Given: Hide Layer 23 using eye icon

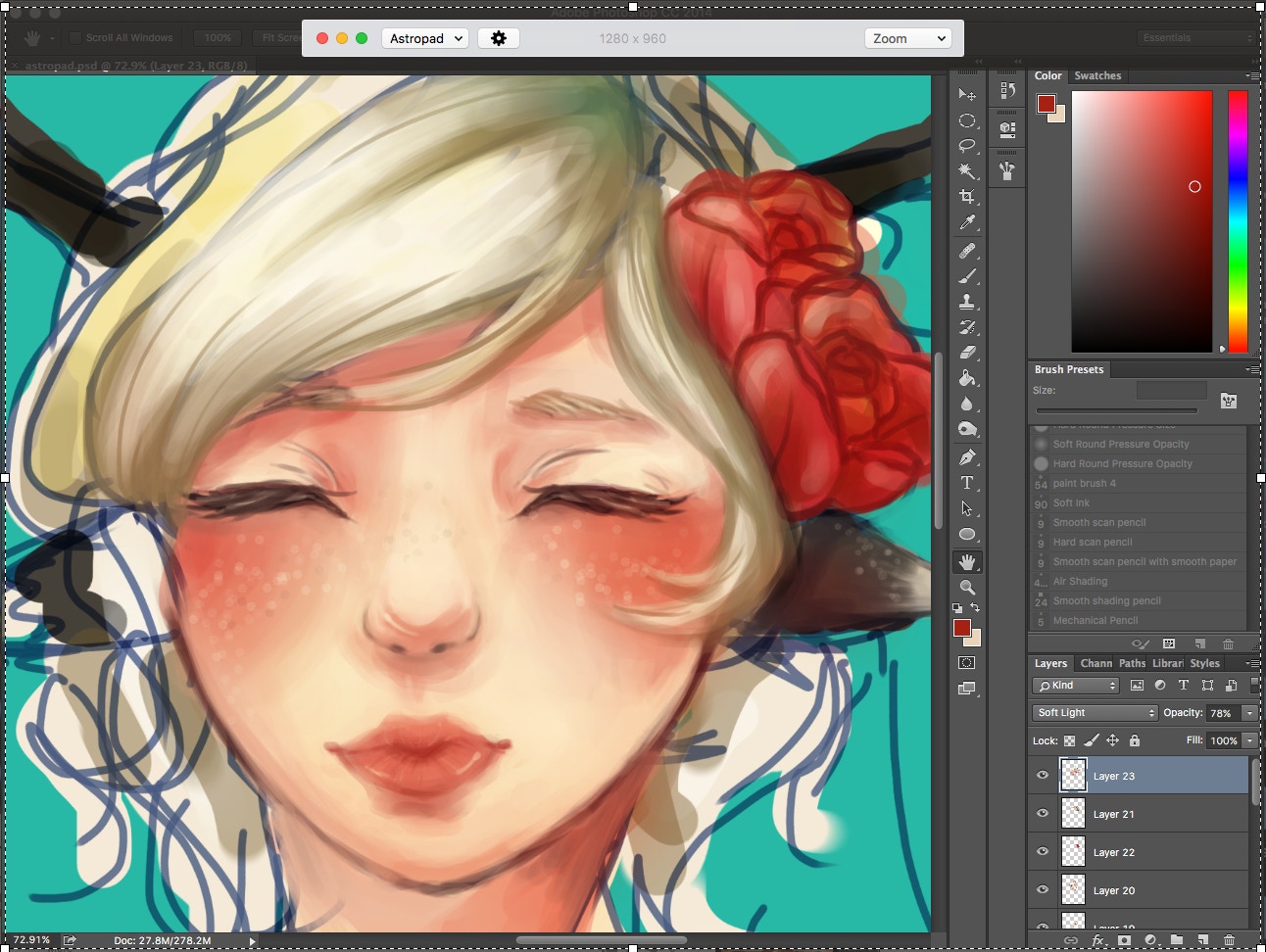Looking at the screenshot, I should (1043, 776).
